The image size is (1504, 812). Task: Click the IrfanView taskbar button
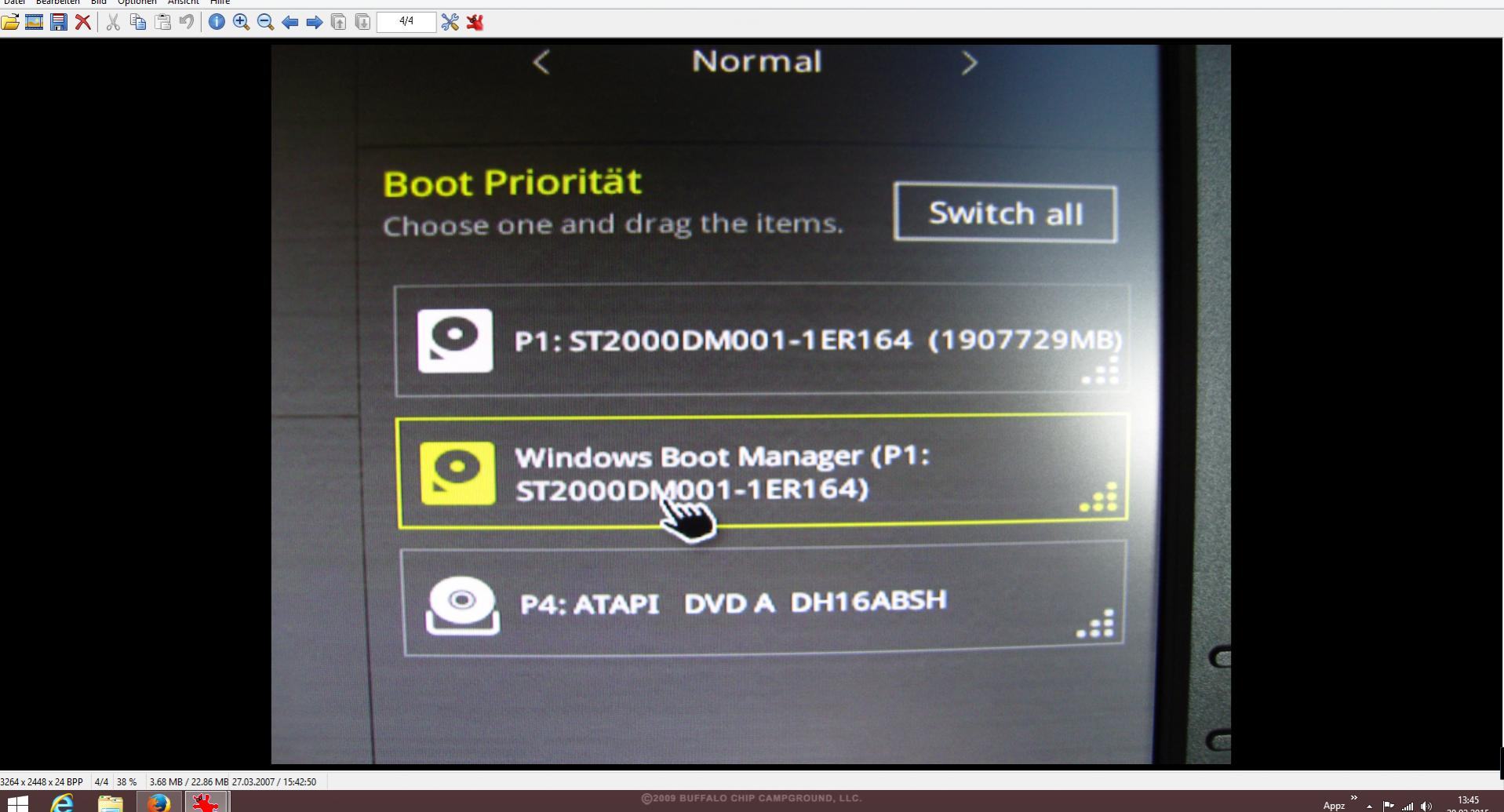pos(206,803)
